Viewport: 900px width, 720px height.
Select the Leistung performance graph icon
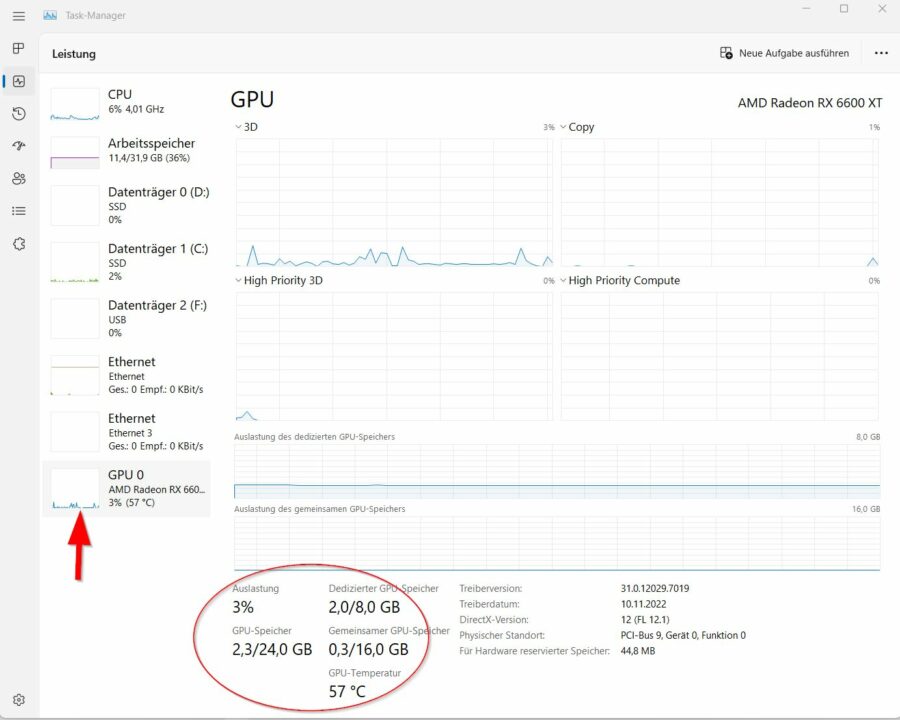17,81
